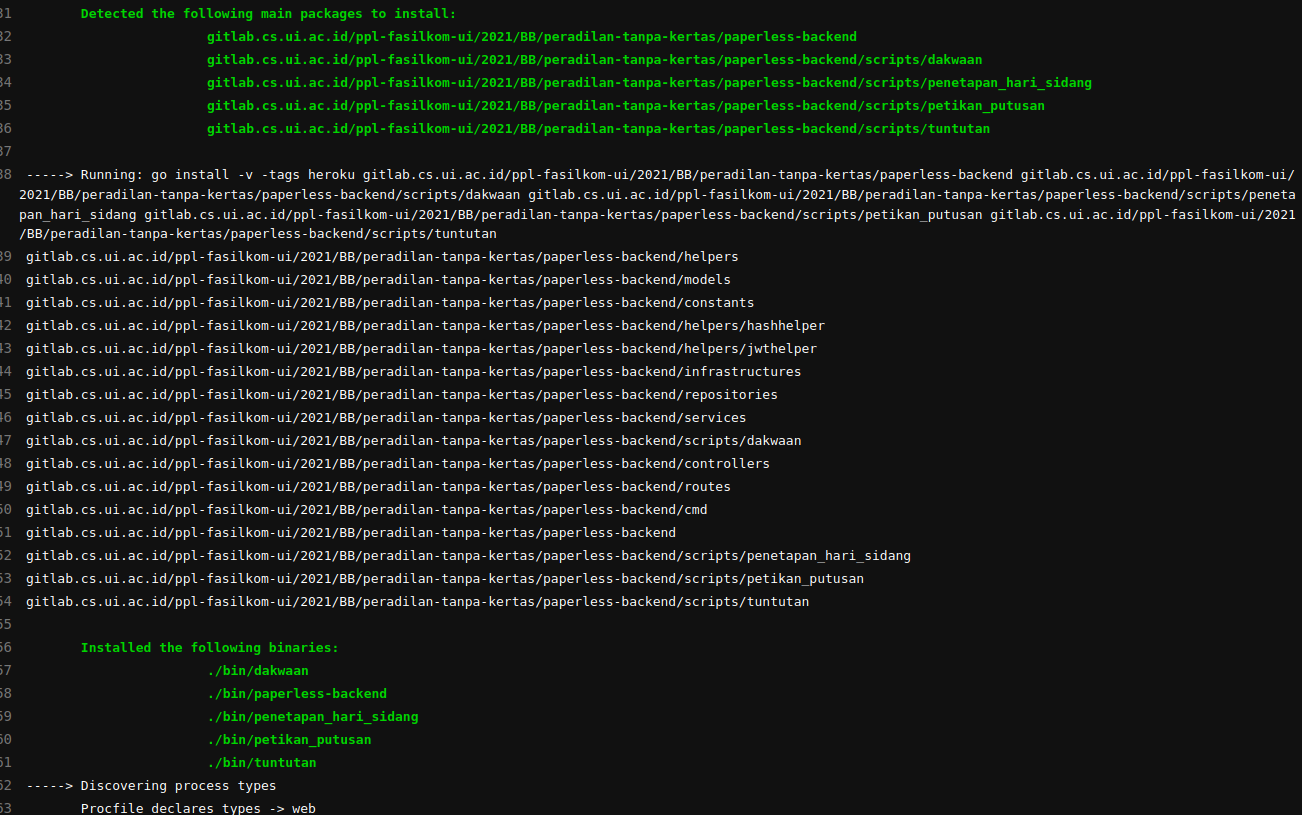Select the paperless-backend/constants log line
1302x815 pixels.
(x=390, y=303)
